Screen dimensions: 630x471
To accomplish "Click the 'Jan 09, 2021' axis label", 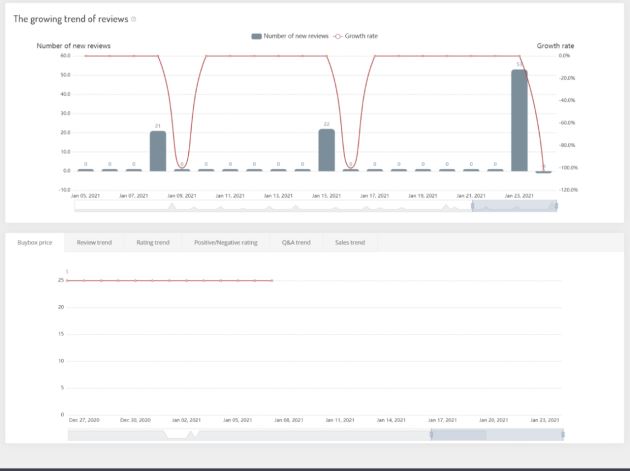I will [182, 196].
